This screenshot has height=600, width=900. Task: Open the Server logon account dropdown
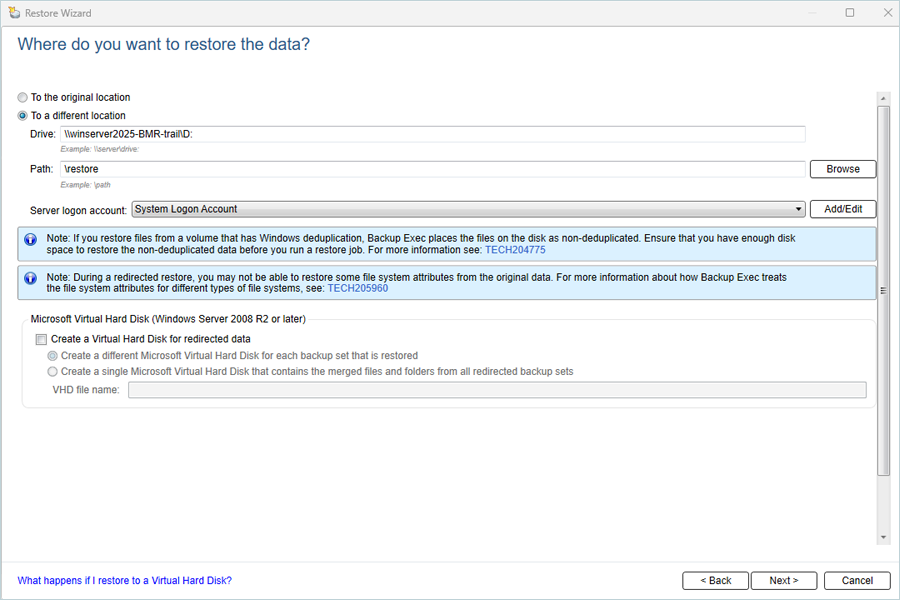pyautogui.click(x=468, y=210)
